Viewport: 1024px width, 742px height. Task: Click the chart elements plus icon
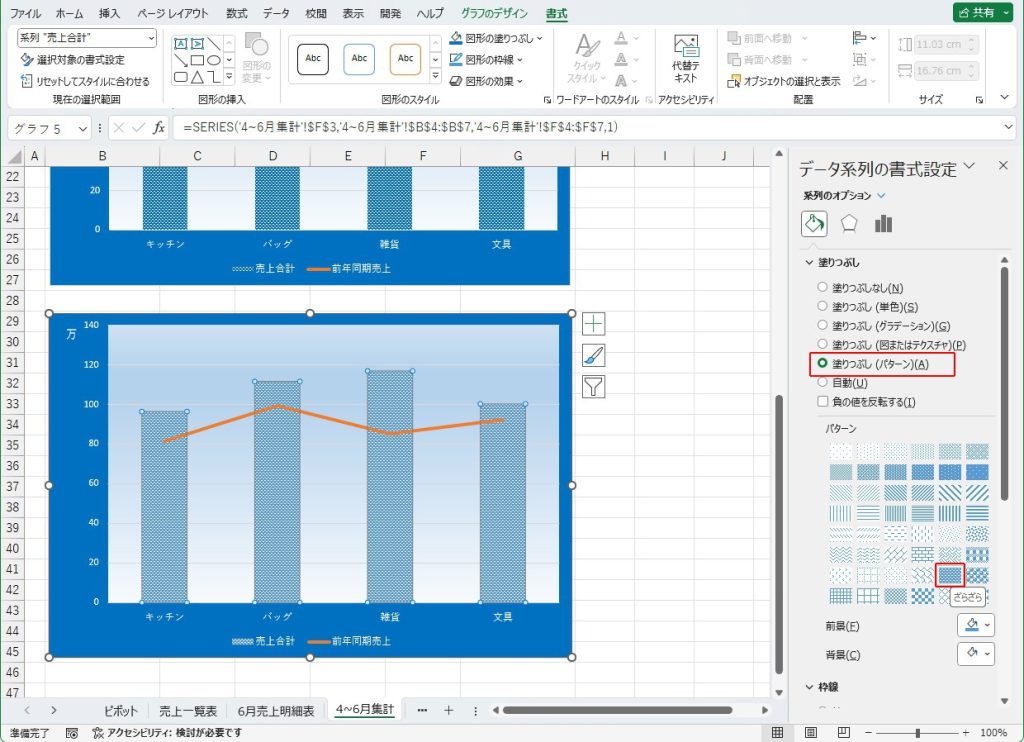(x=594, y=323)
